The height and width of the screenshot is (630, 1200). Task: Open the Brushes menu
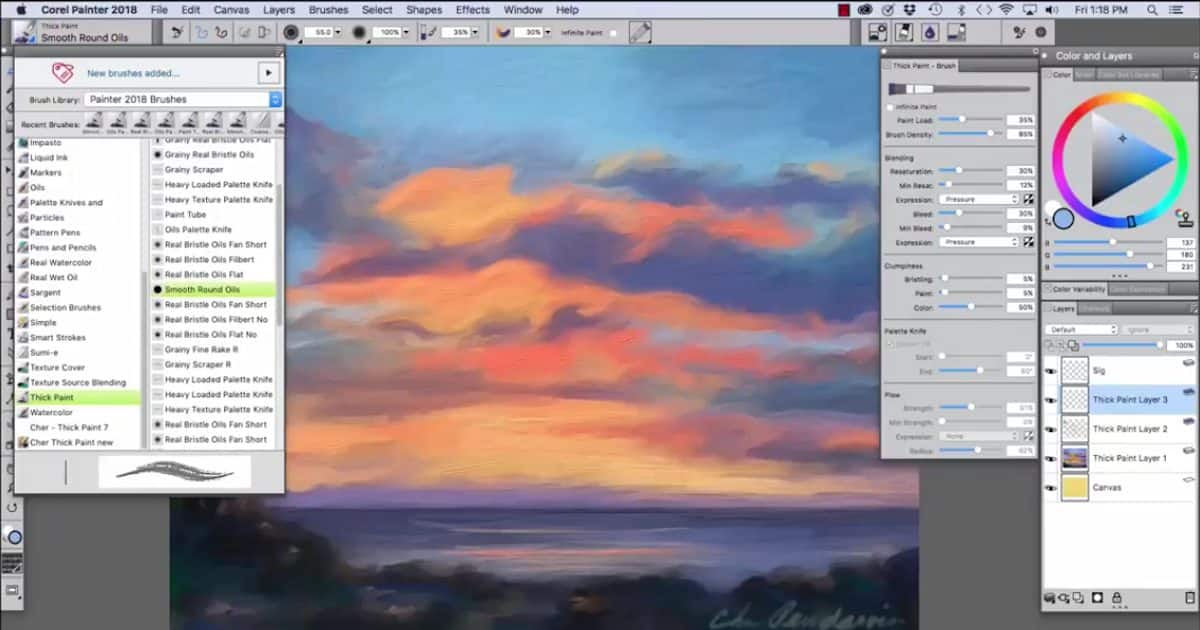[x=328, y=10]
